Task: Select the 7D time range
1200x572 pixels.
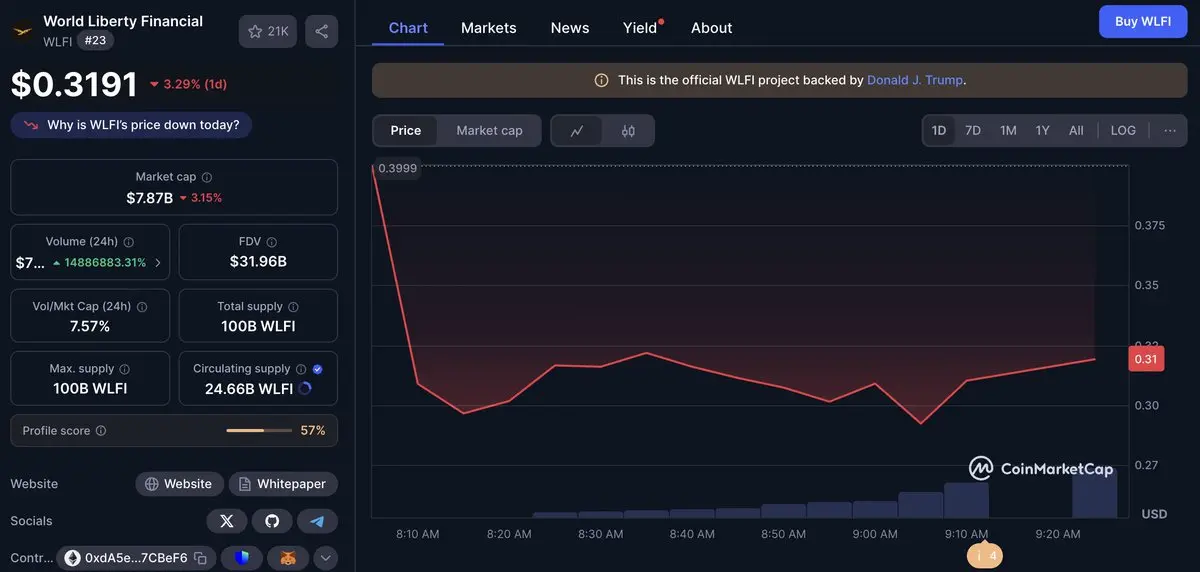Action: tap(973, 131)
